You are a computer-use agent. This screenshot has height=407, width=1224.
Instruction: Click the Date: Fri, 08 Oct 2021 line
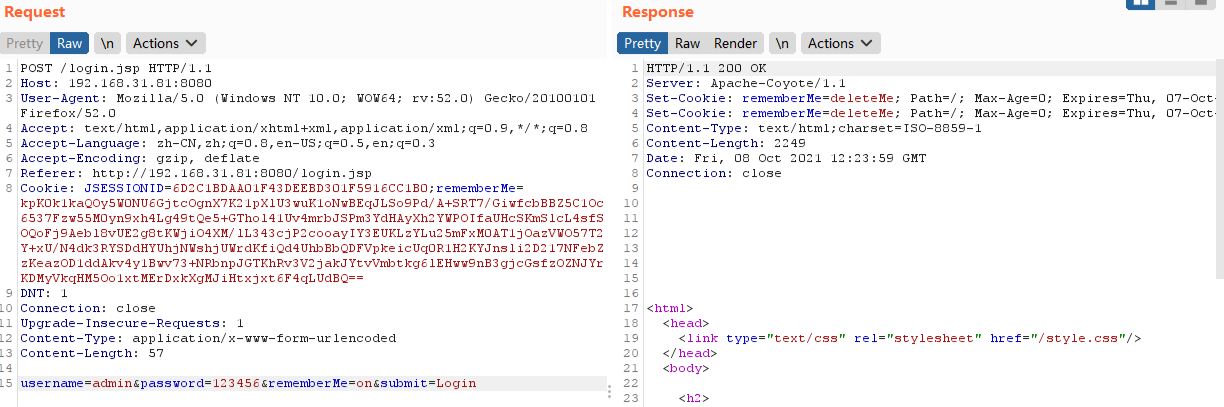click(786, 158)
